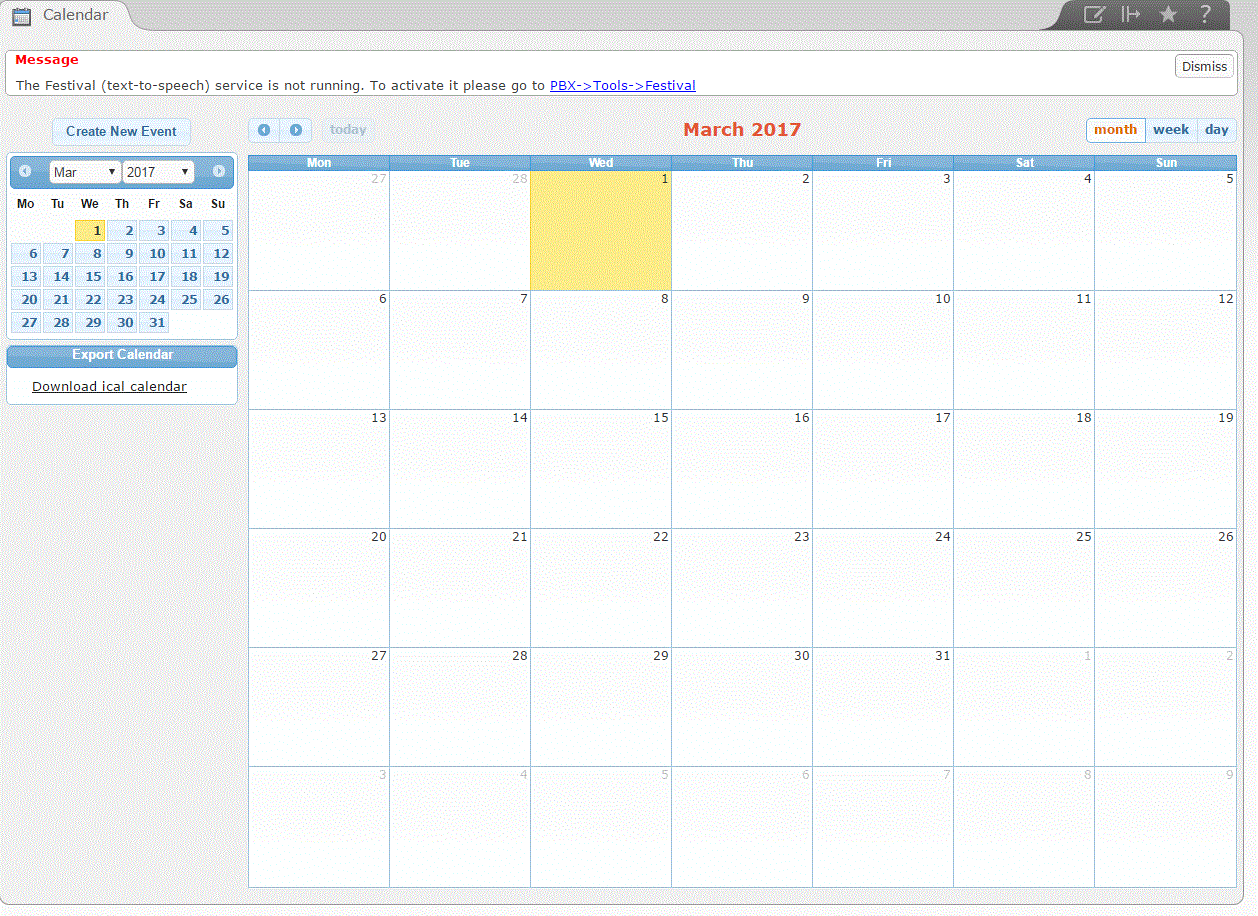This screenshot has width=1258, height=916.
Task: Switch to day view
Action: pyautogui.click(x=1217, y=130)
